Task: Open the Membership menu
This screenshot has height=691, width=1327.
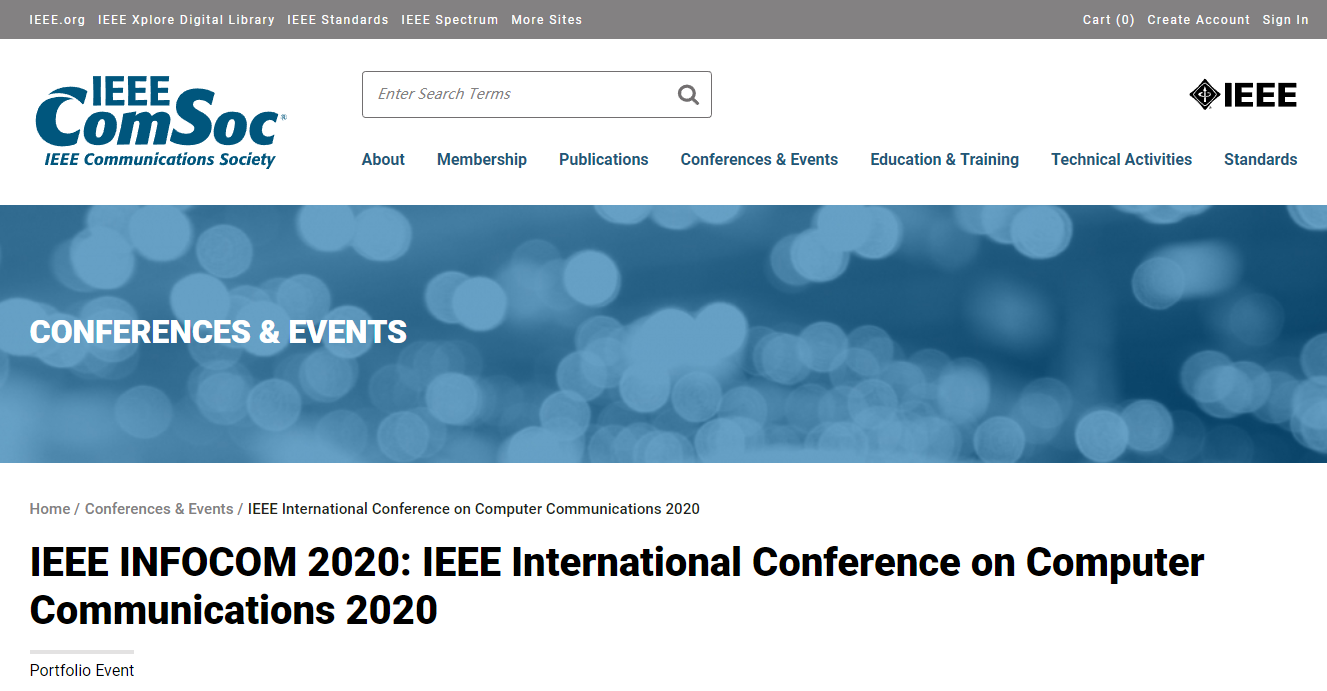Action: pos(481,159)
